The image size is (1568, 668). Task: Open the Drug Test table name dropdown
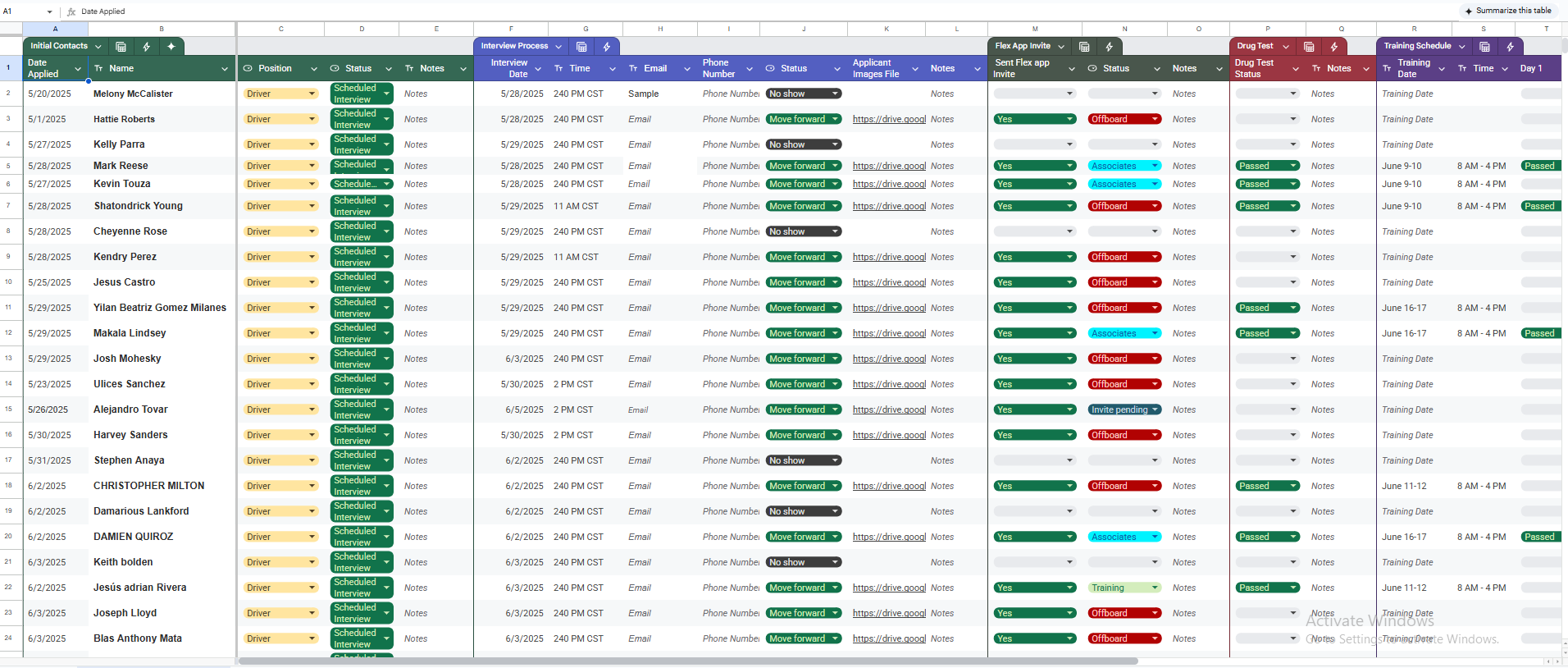(1286, 47)
